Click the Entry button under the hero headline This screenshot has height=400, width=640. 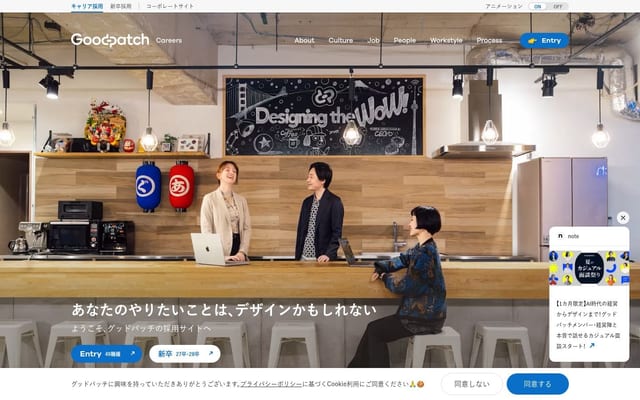pyautogui.click(x=107, y=354)
